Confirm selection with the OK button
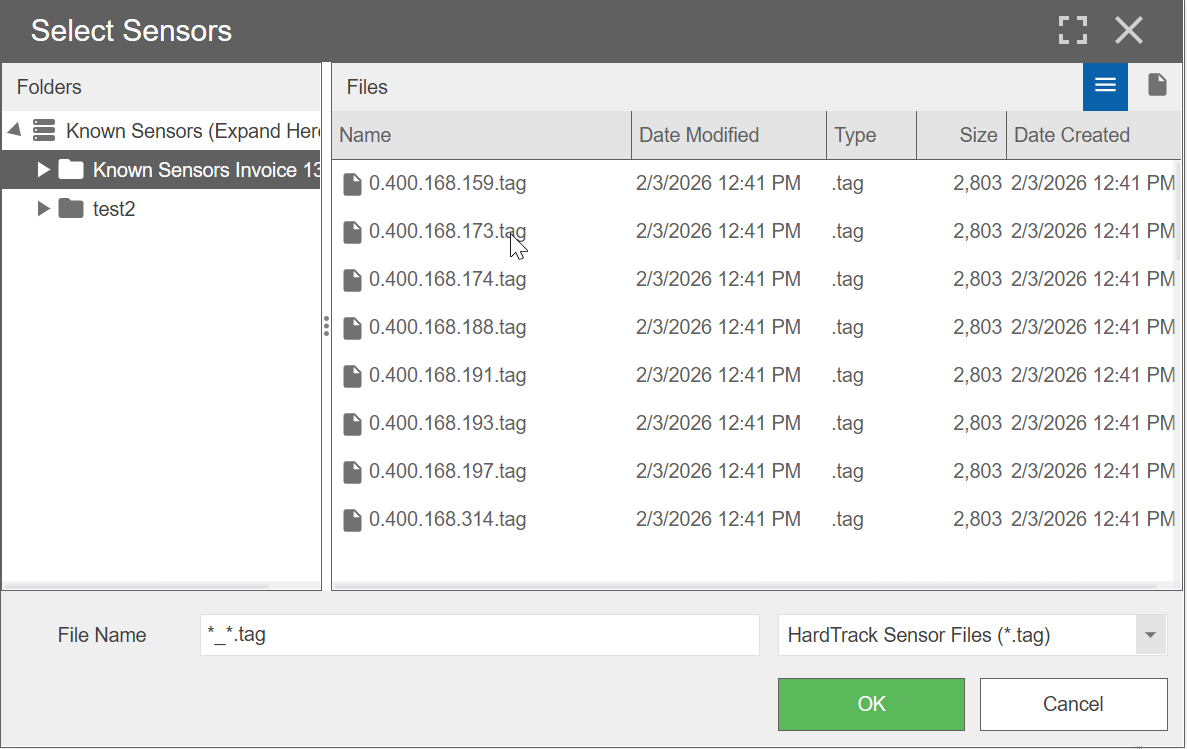Image resolution: width=1187 pixels, height=749 pixels. [x=871, y=704]
